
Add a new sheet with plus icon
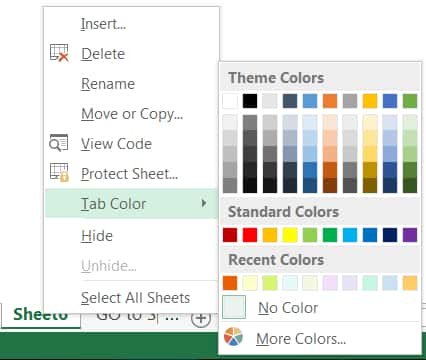tap(201, 318)
